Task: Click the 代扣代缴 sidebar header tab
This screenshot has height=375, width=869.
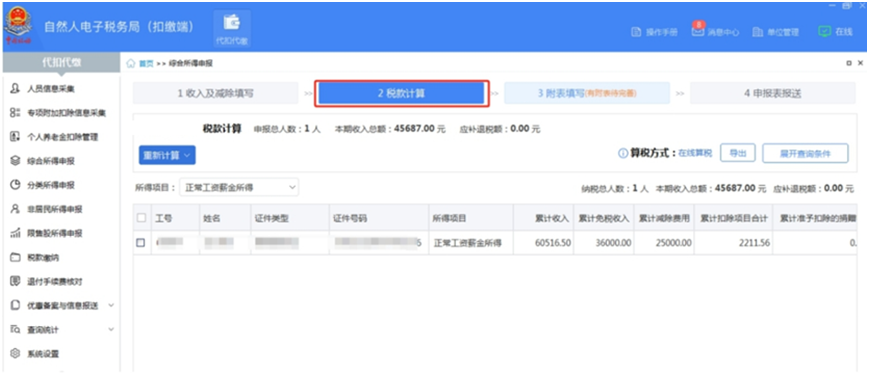Action: point(61,63)
